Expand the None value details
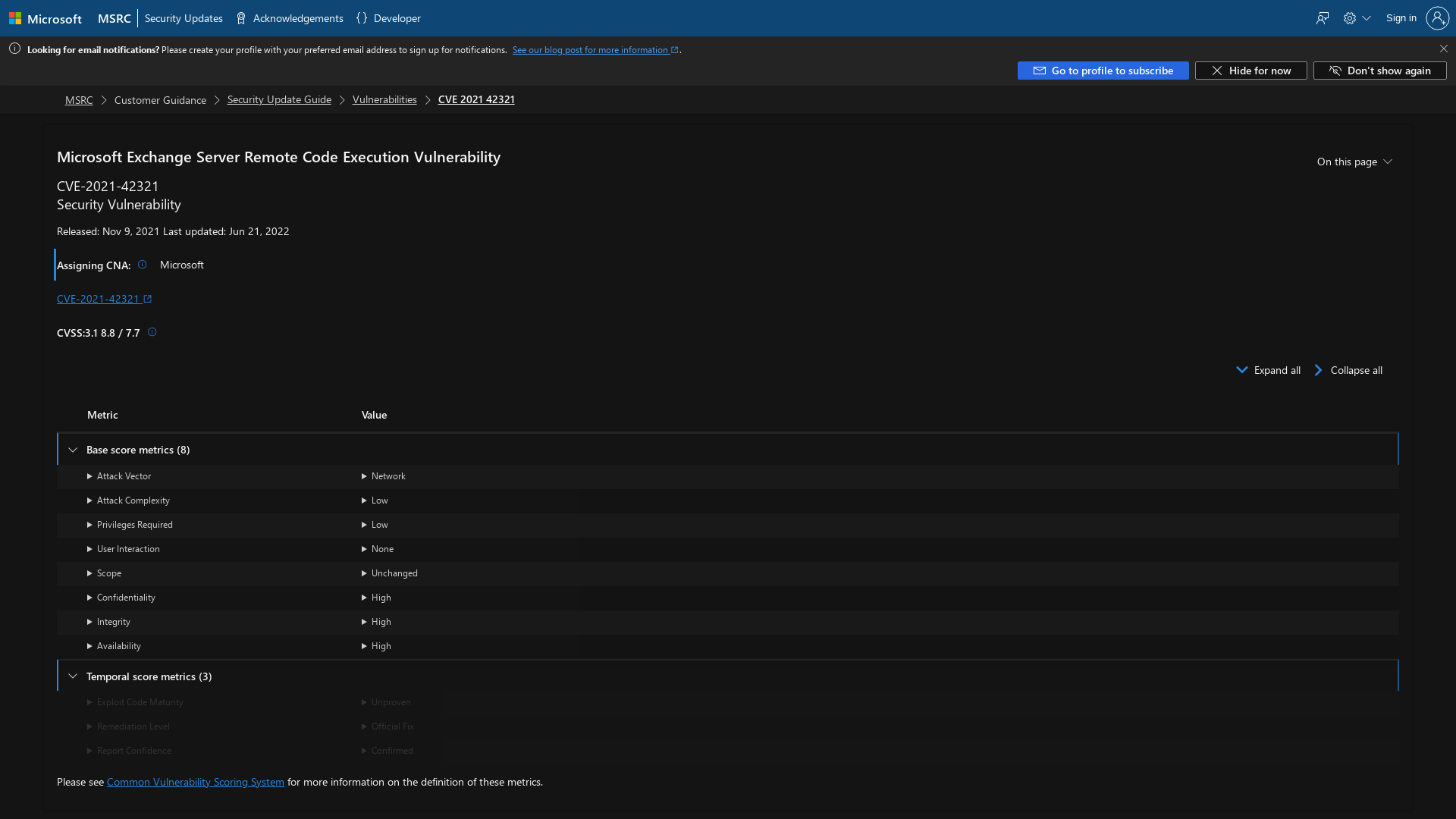Viewport: 1456px width, 819px height. 378,549
